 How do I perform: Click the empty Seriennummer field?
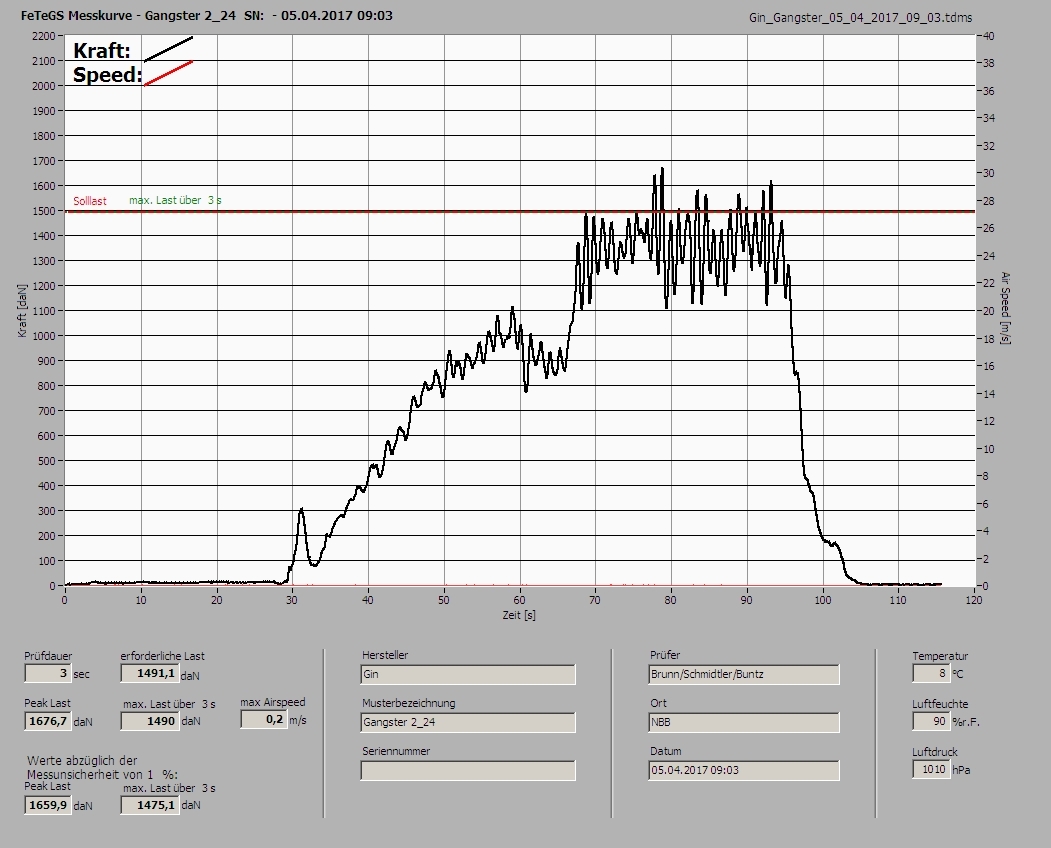(468, 771)
